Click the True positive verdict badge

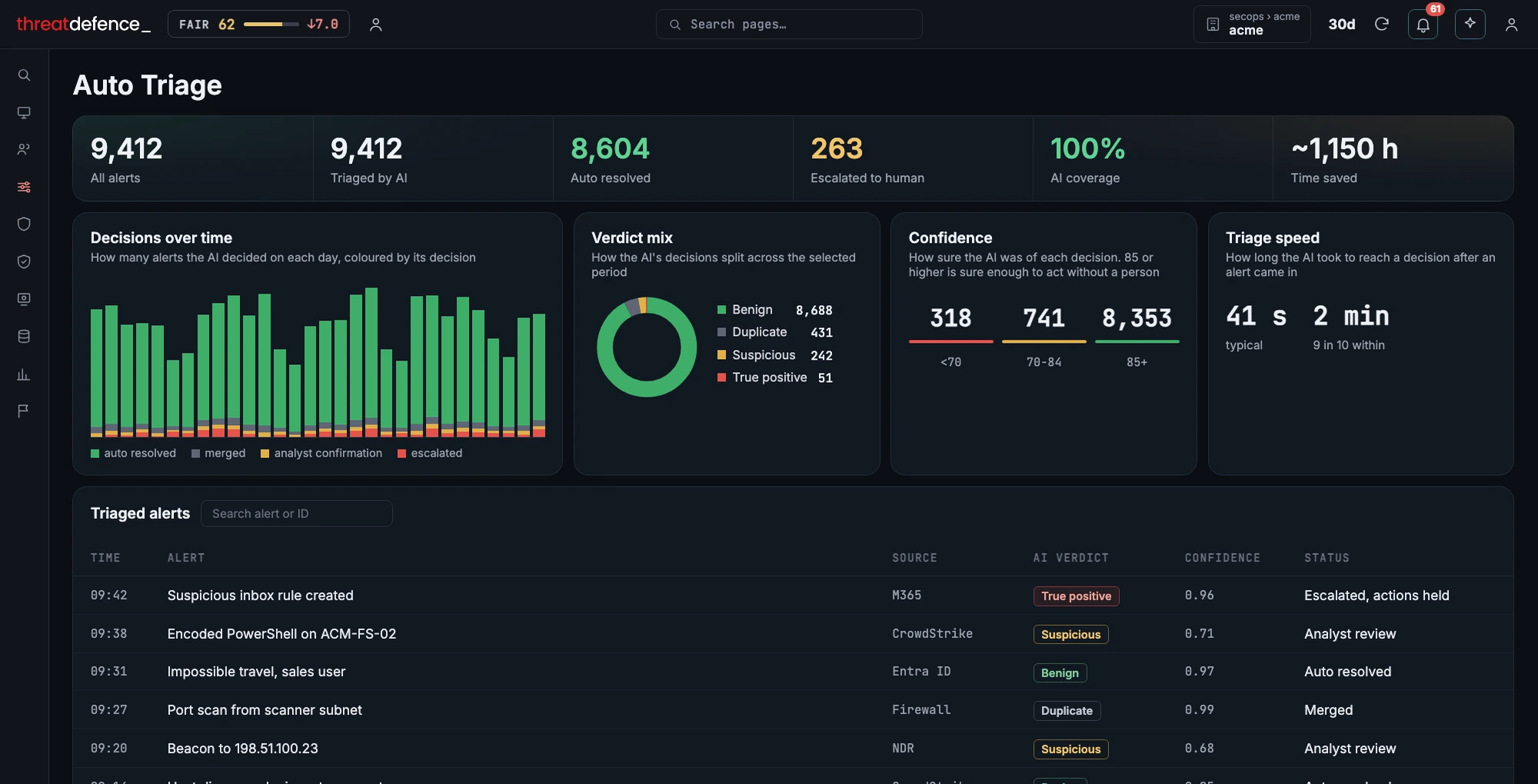point(1076,596)
